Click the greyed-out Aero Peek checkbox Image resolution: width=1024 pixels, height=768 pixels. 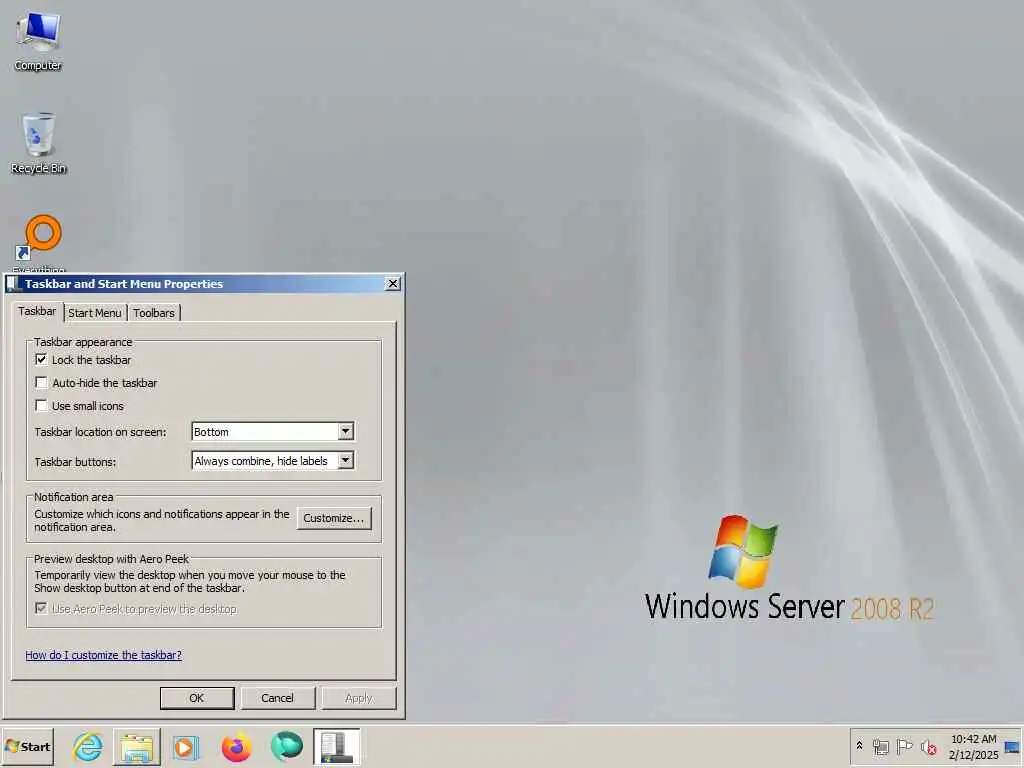tap(41, 609)
